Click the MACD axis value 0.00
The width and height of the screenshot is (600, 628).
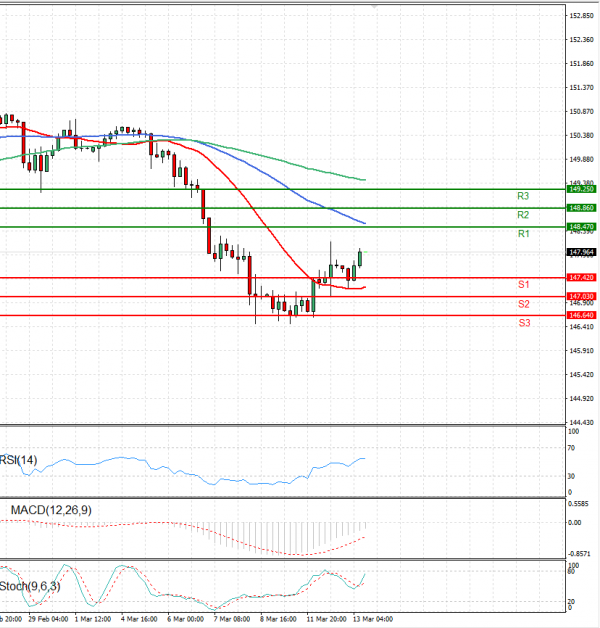(x=575, y=522)
